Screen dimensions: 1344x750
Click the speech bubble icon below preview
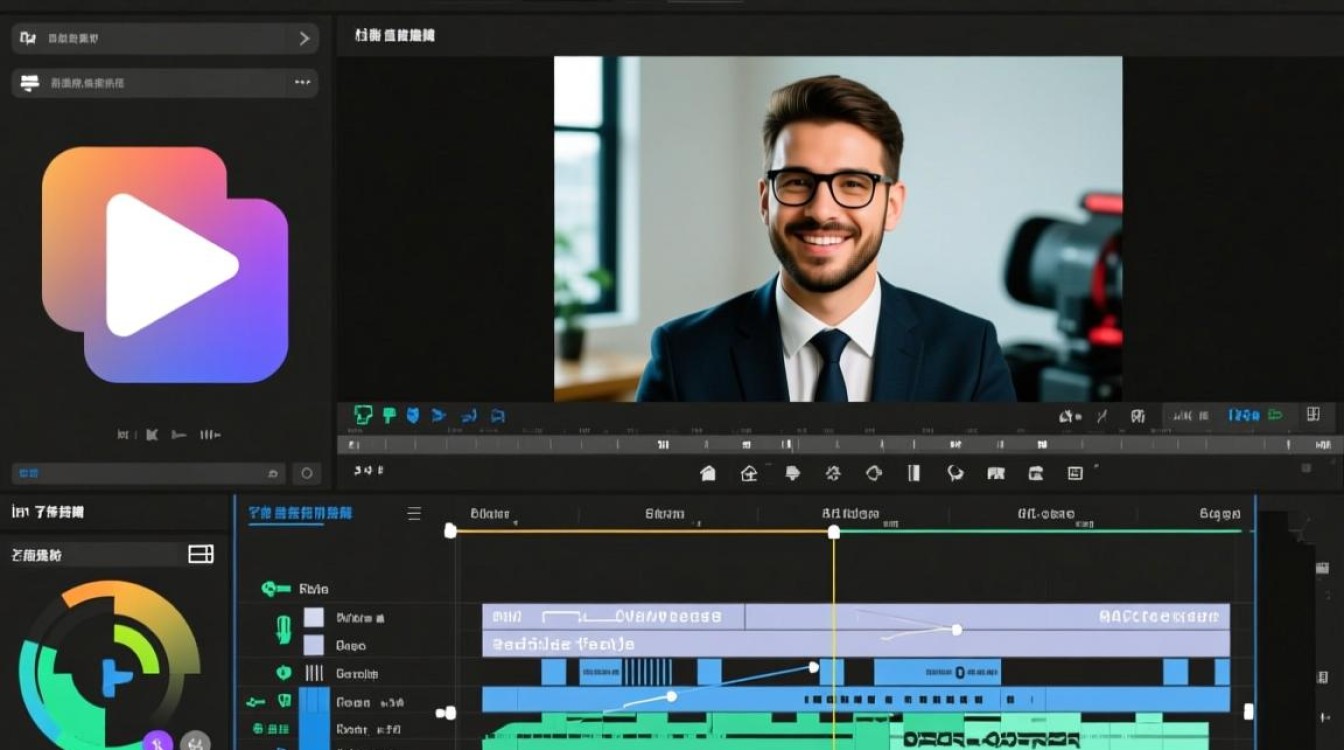[954, 473]
